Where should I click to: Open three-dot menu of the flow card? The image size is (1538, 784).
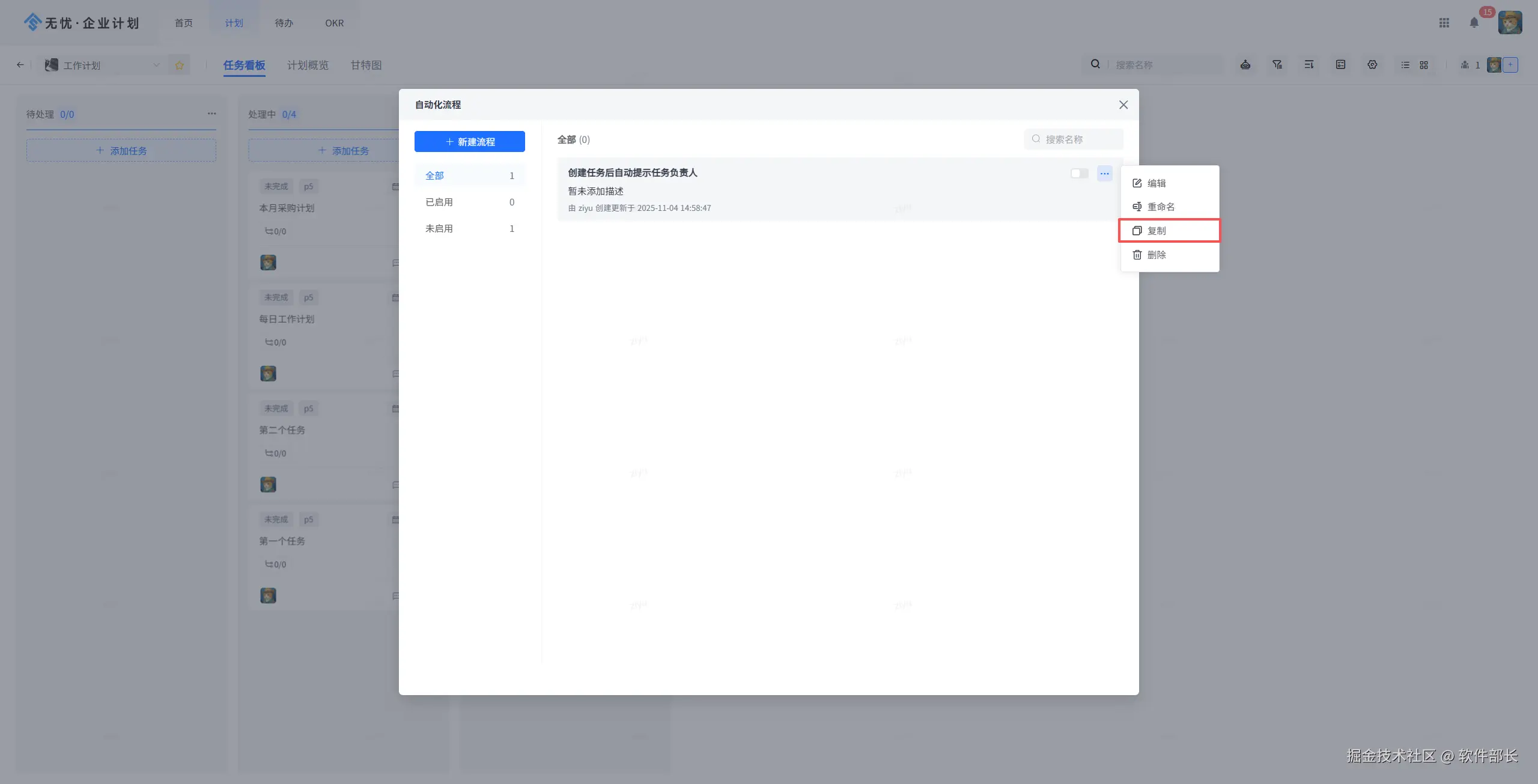[x=1104, y=174]
